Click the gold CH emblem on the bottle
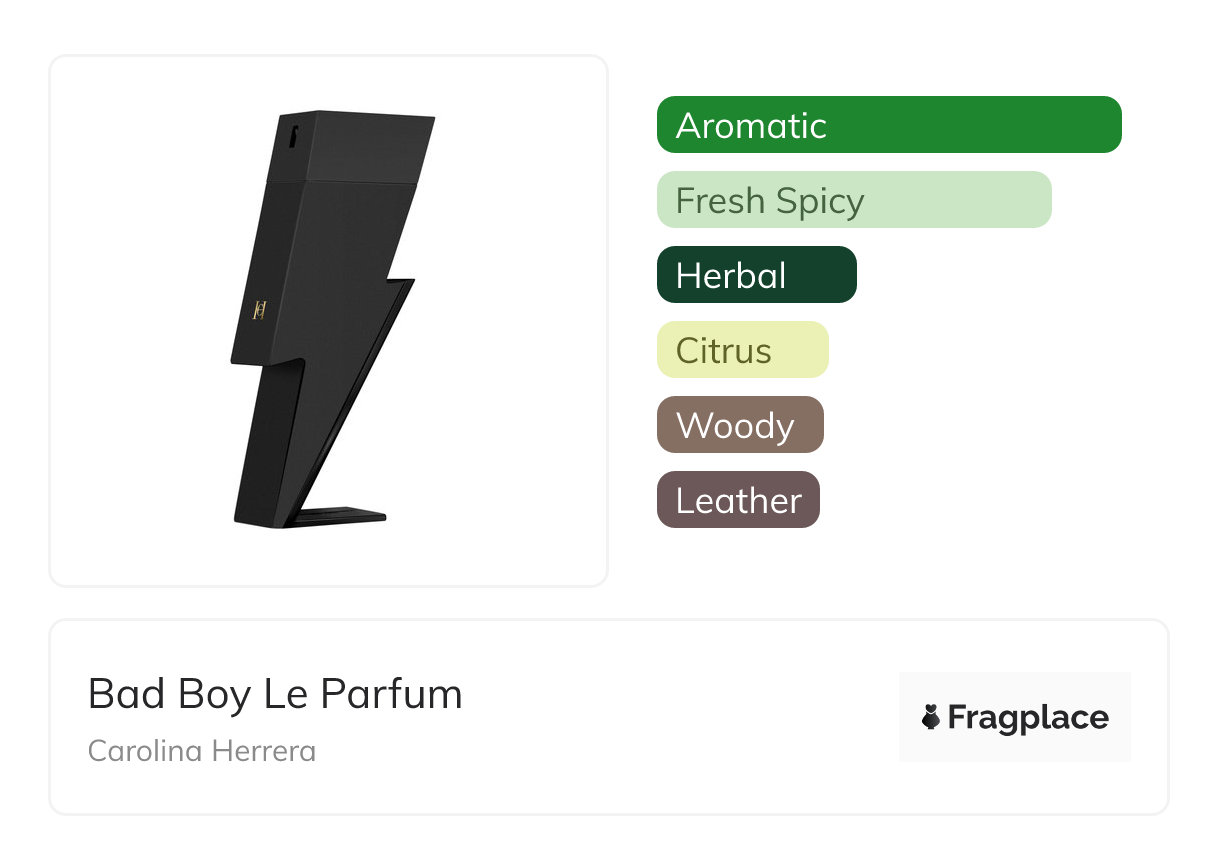1218x864 pixels. click(x=258, y=310)
